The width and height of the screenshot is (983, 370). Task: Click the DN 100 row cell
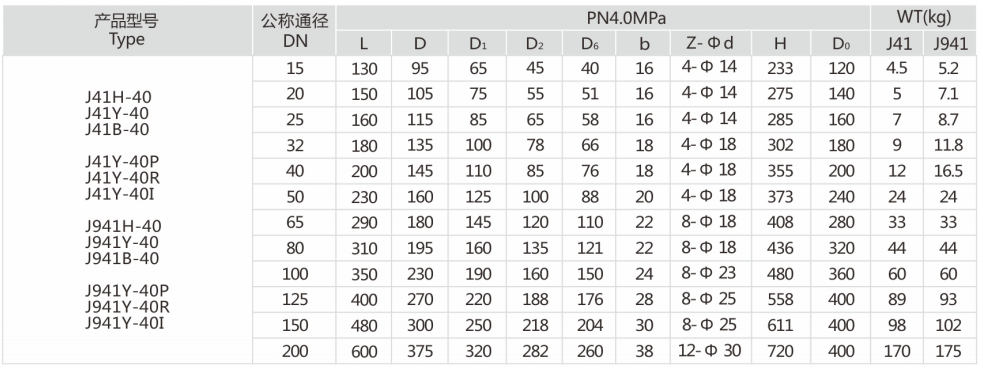click(x=295, y=274)
